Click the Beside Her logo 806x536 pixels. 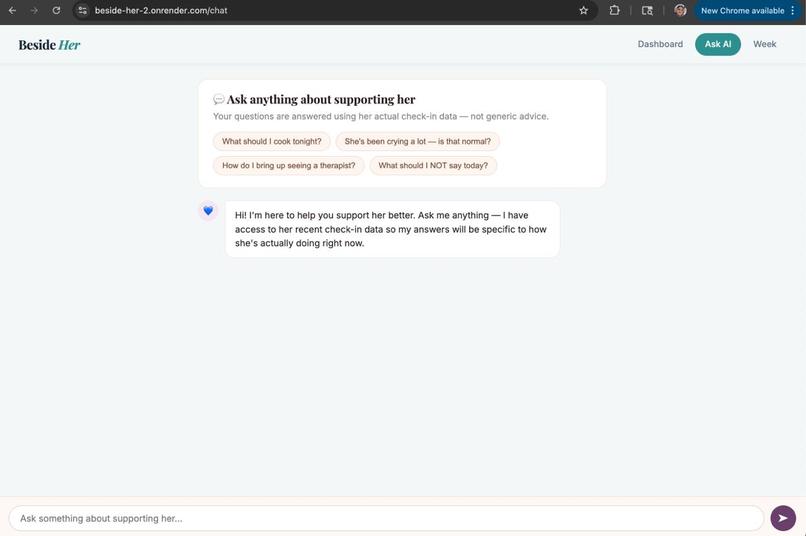pyautogui.click(x=49, y=45)
